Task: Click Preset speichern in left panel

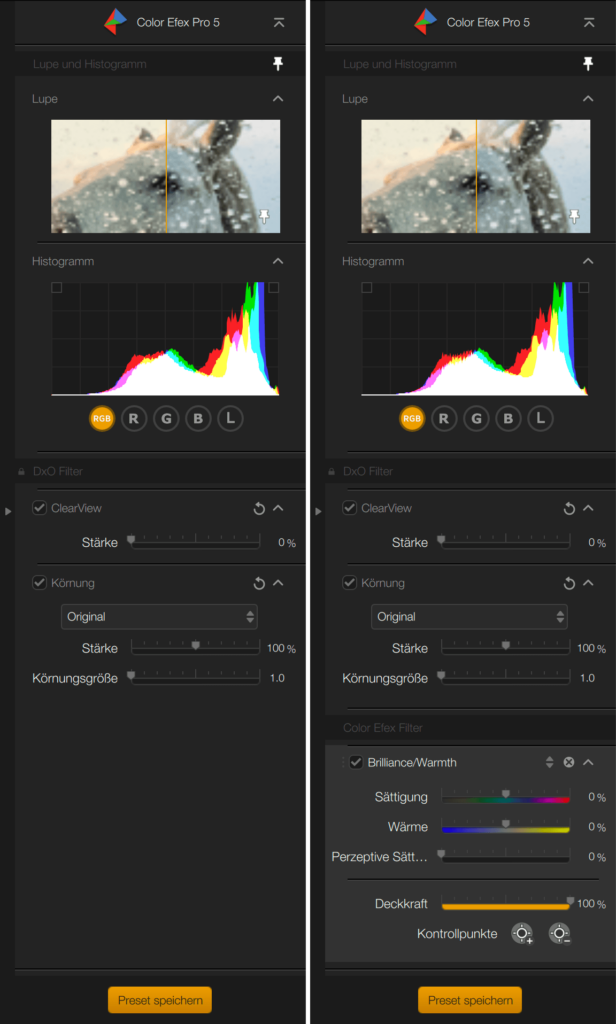Action: 160,1000
